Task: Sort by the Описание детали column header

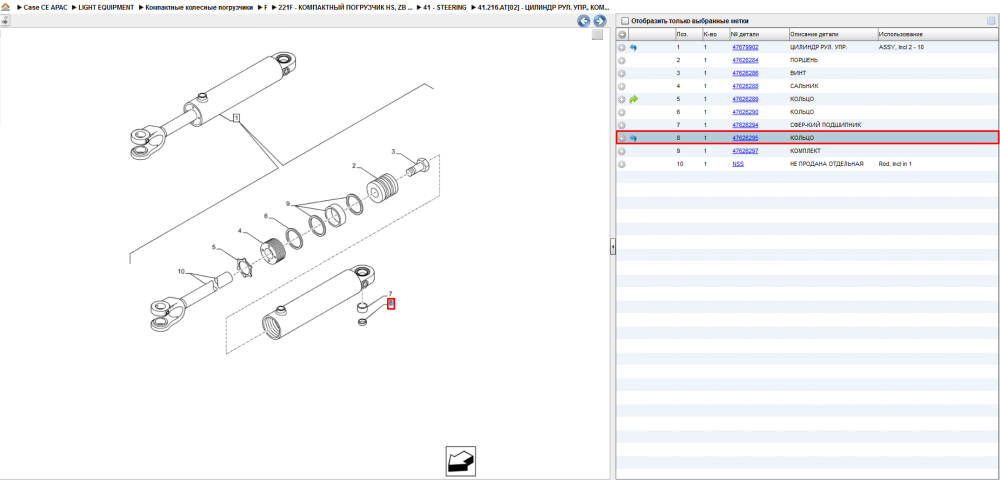Action: click(x=832, y=34)
